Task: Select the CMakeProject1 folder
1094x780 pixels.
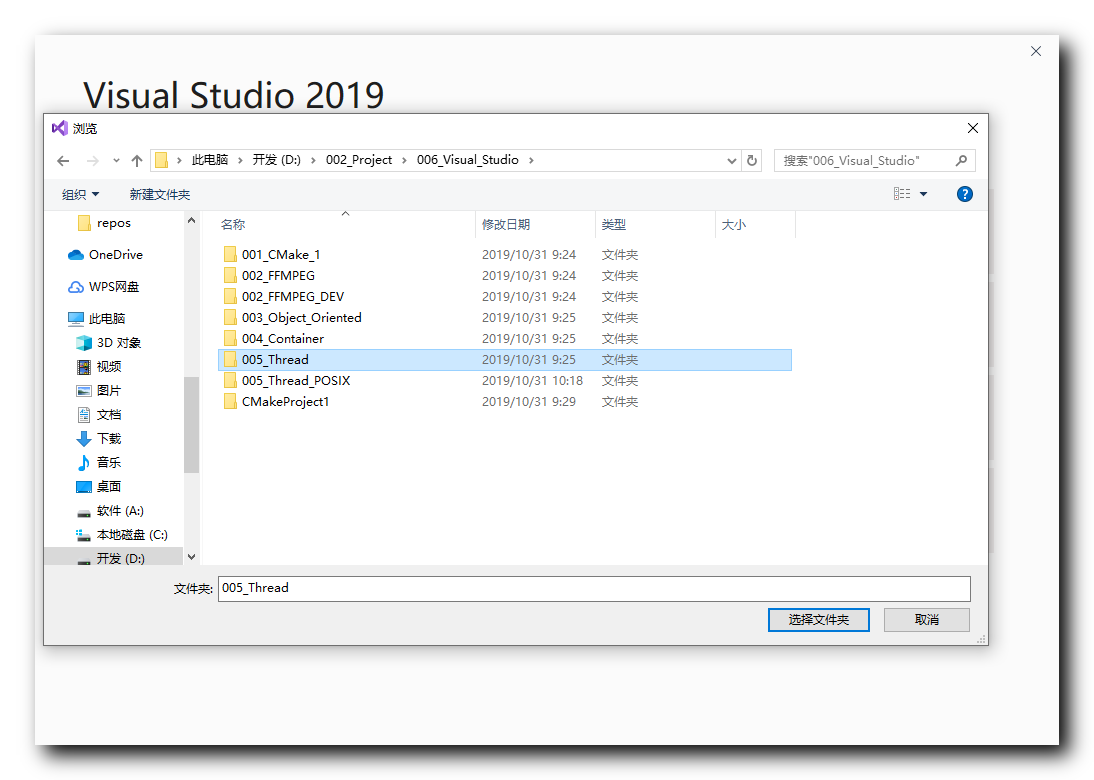Action: (x=285, y=402)
